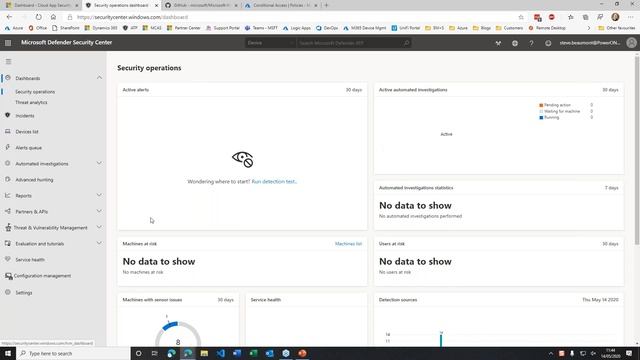The height and width of the screenshot is (360, 640).
Task: Select Threat analytics in sidebar
Action: (x=31, y=102)
